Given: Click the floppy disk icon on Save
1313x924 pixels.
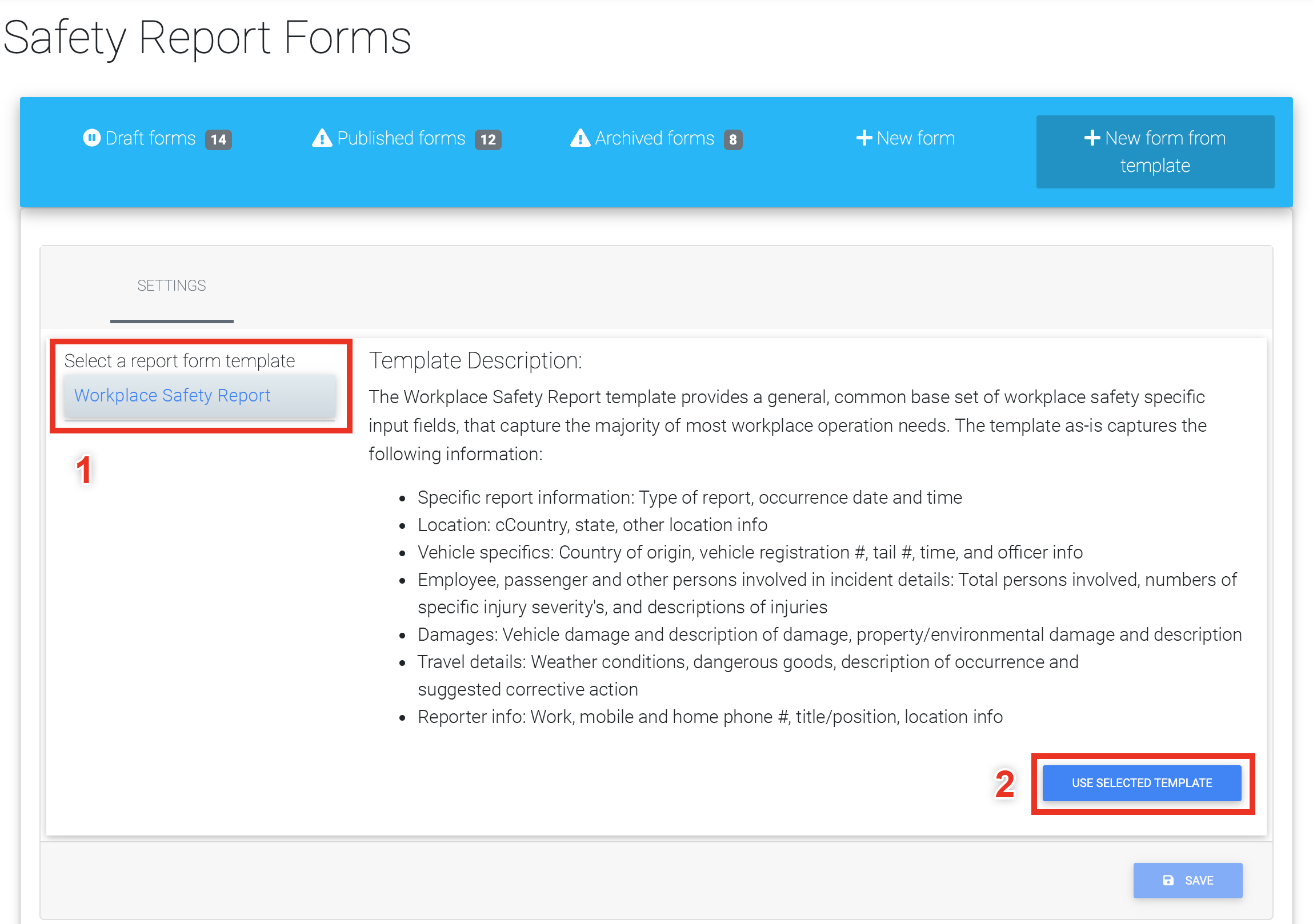Looking at the screenshot, I should 1168,880.
